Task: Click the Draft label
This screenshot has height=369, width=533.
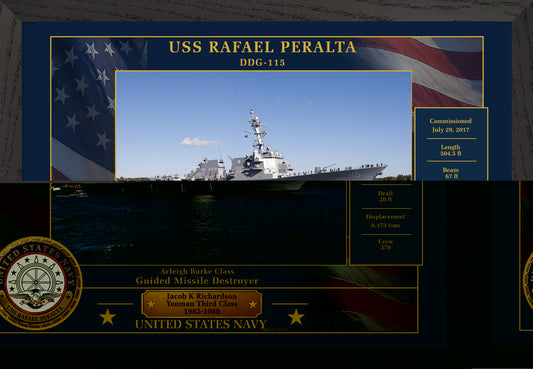Action: coord(385,193)
